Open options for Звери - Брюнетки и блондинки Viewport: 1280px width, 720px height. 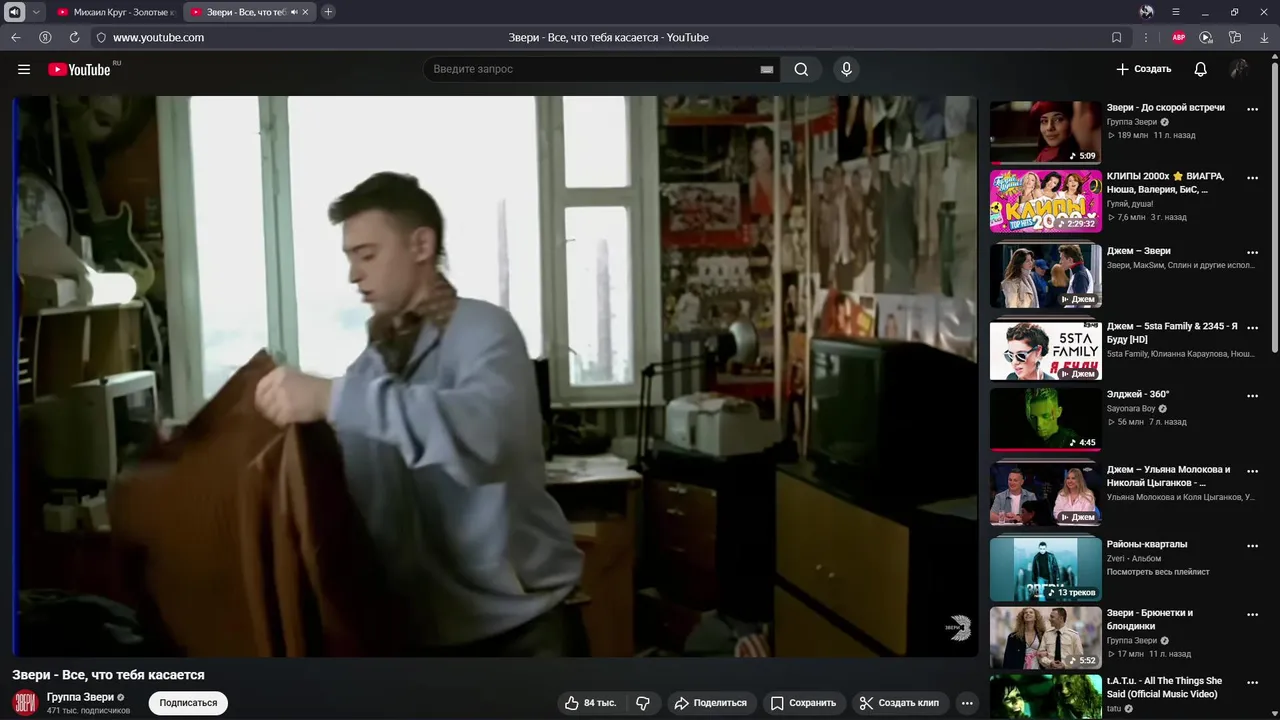[1252, 615]
